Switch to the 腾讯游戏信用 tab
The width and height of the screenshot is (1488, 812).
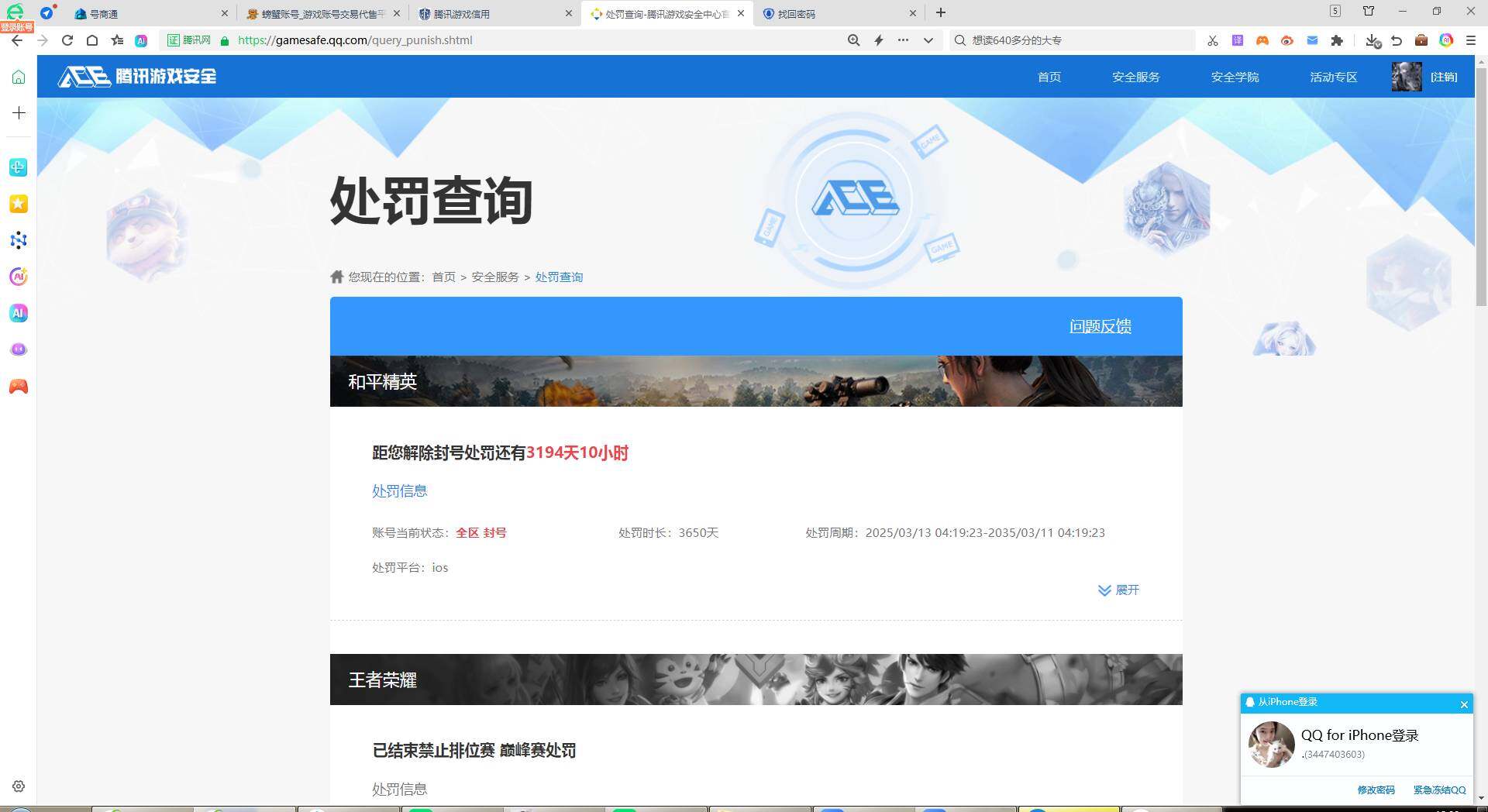tap(496, 13)
